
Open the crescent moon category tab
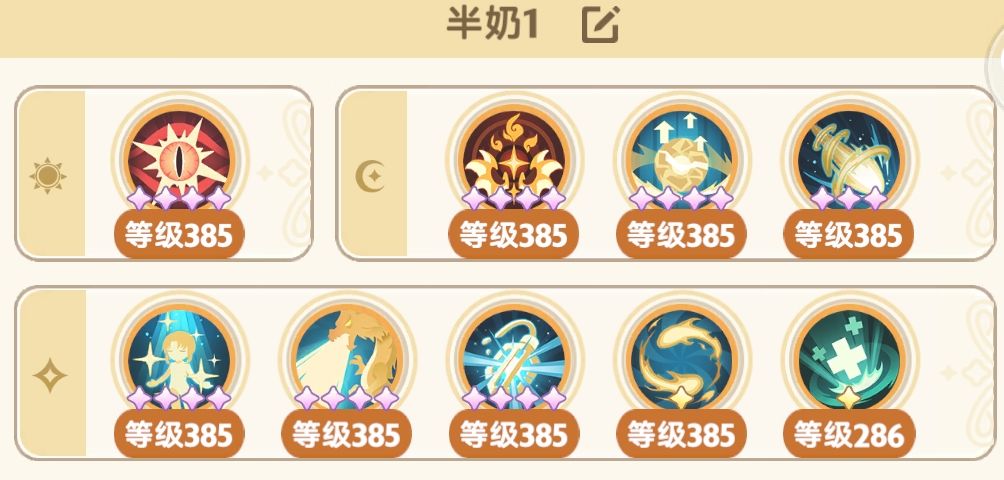pos(371,174)
